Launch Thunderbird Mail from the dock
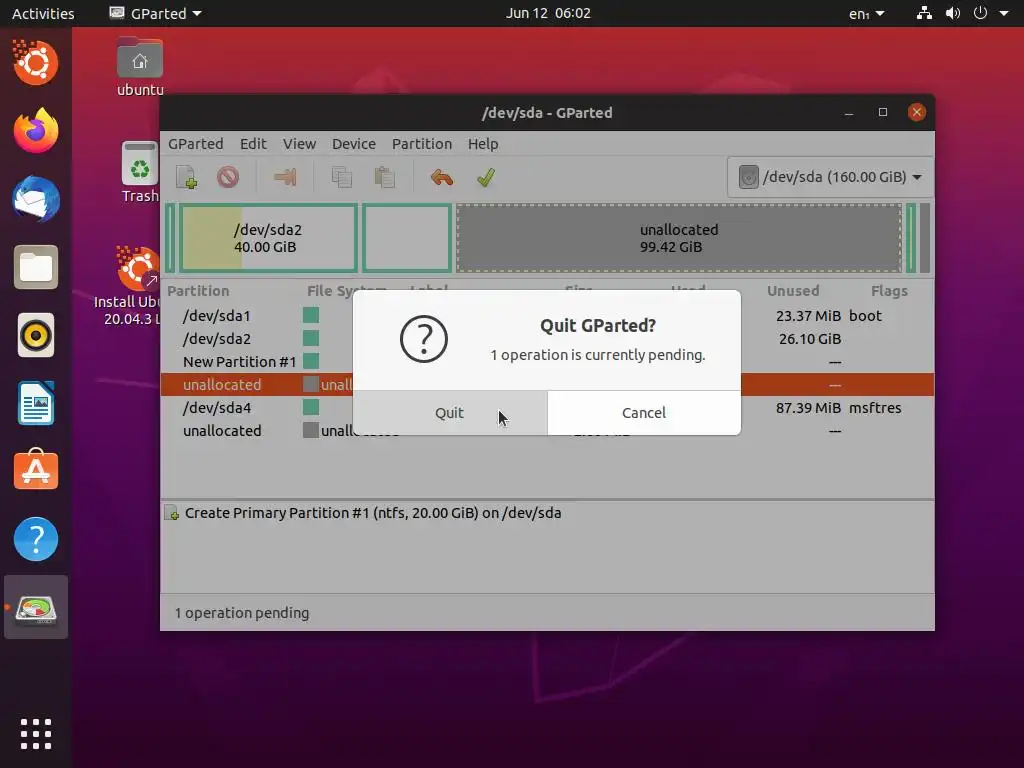The width and height of the screenshot is (1024, 768). point(36,199)
